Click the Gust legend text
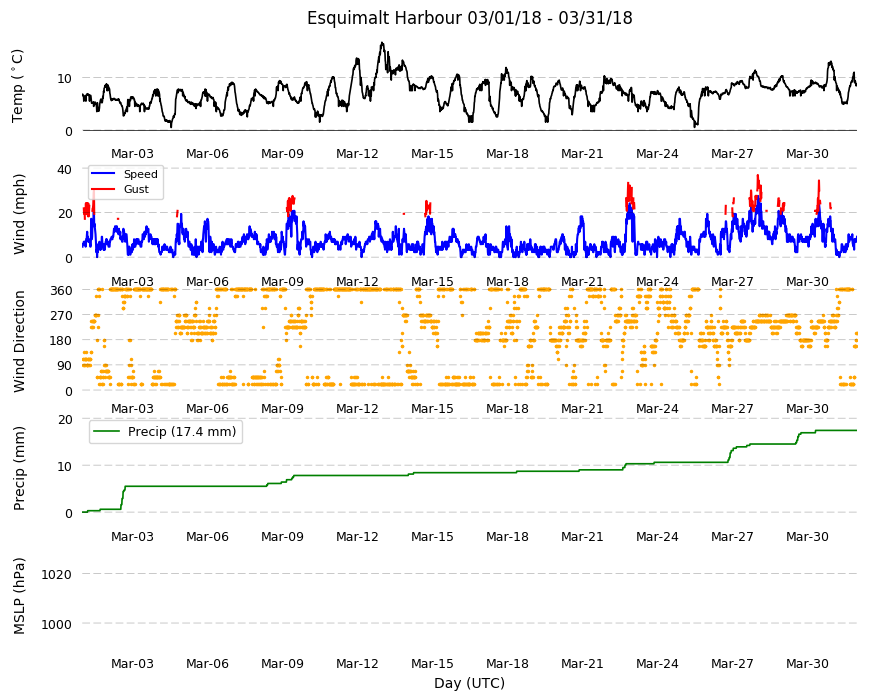The height and width of the screenshot is (700, 870). tap(136, 189)
